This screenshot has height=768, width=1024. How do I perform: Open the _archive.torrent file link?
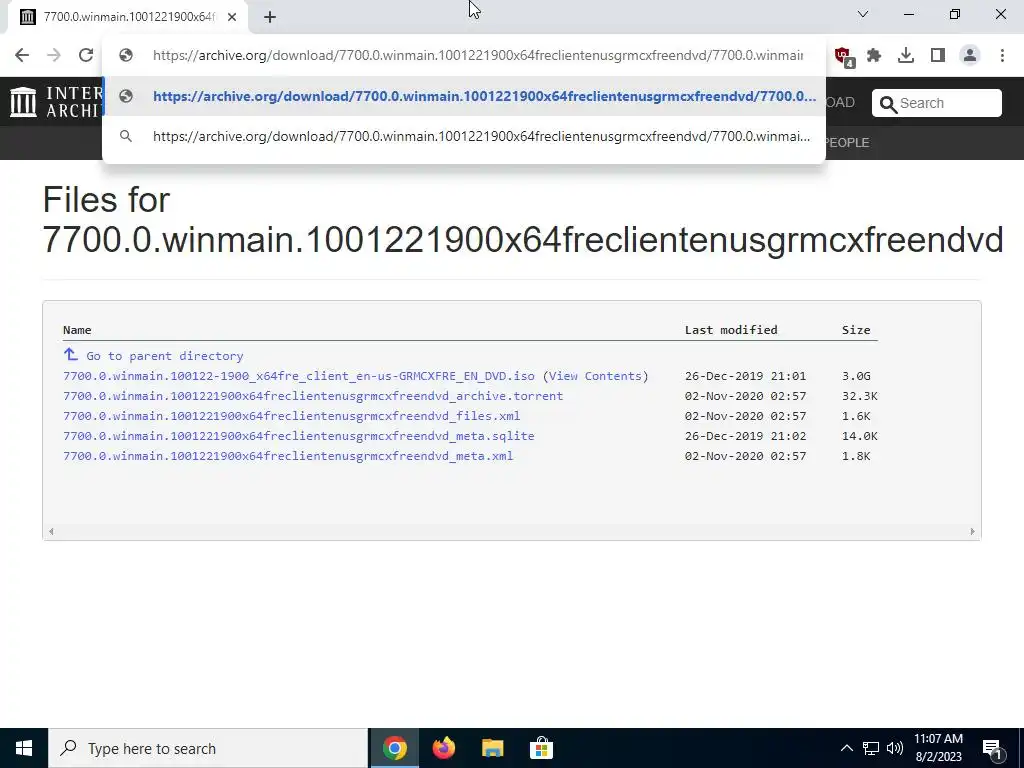[x=313, y=396]
